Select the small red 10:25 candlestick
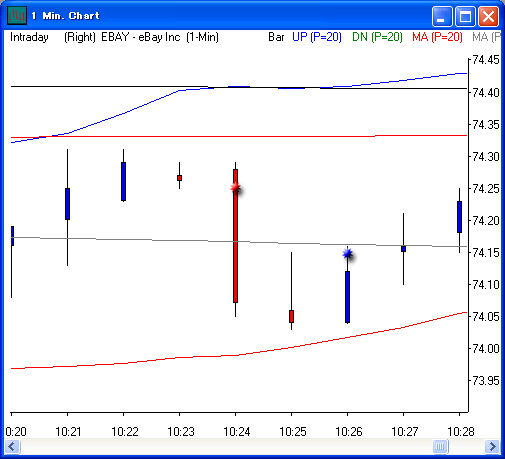The width and height of the screenshot is (505, 459). [x=291, y=316]
